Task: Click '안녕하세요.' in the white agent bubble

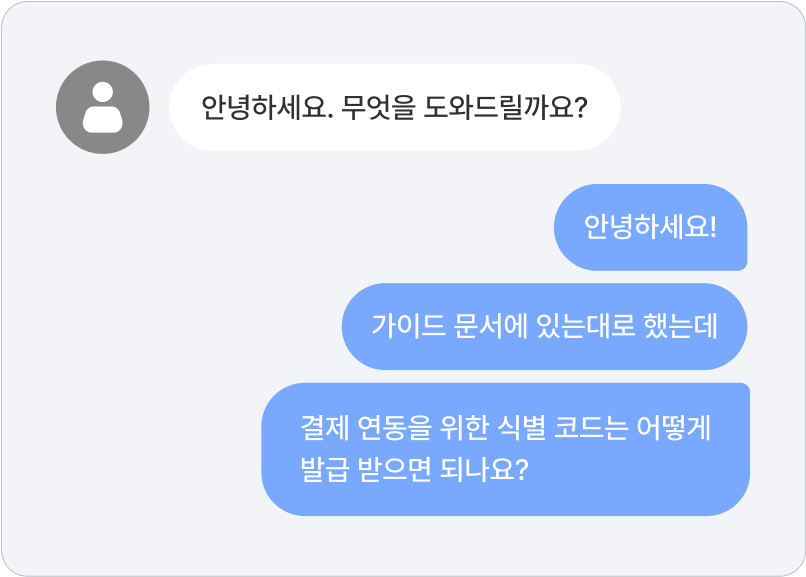Action: pyautogui.click(x=267, y=107)
